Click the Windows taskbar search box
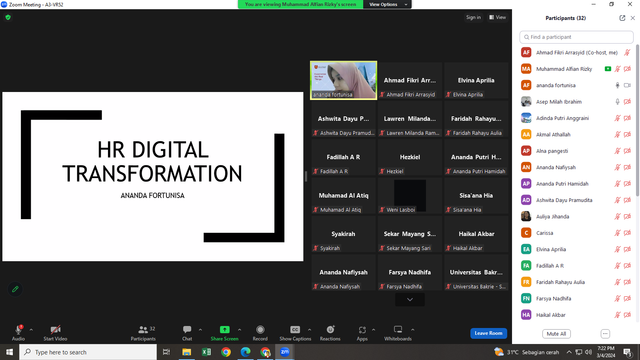Image resolution: width=640 pixels, height=360 pixels. click(x=88, y=352)
